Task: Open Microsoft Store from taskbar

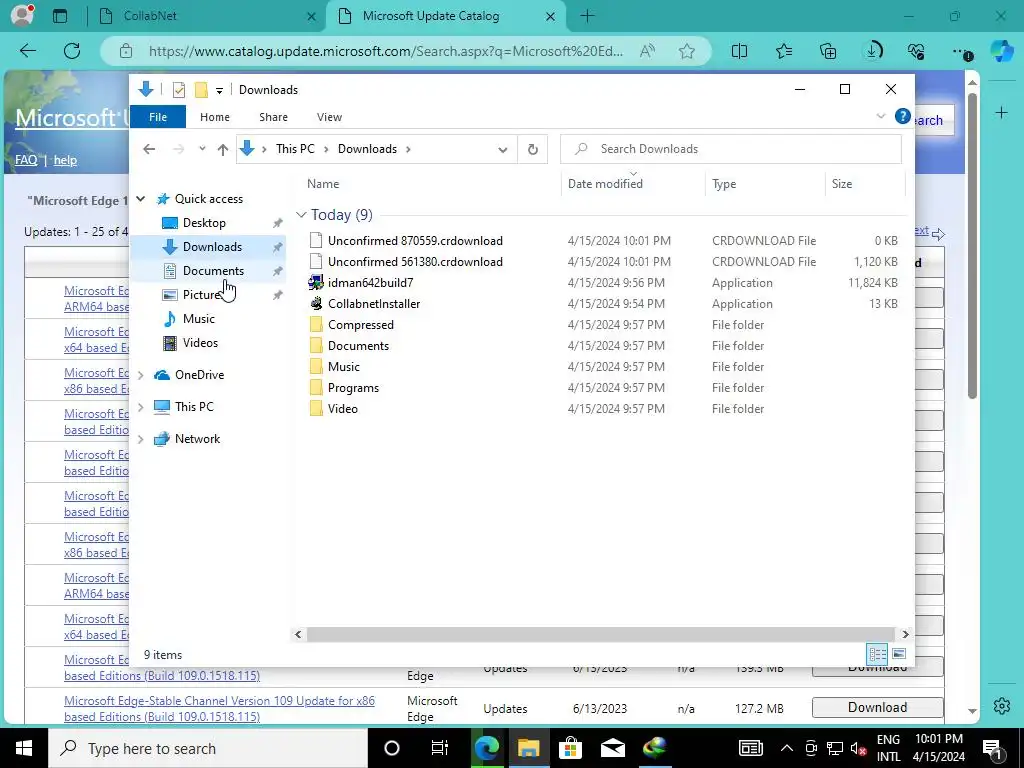Action: [x=571, y=748]
